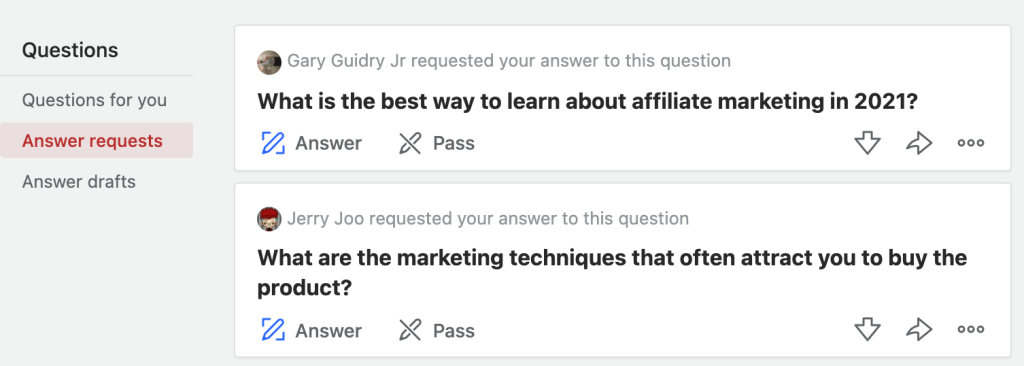The height and width of the screenshot is (366, 1024).
Task: Go to Answer drafts in sidebar
Action: pyautogui.click(x=79, y=182)
